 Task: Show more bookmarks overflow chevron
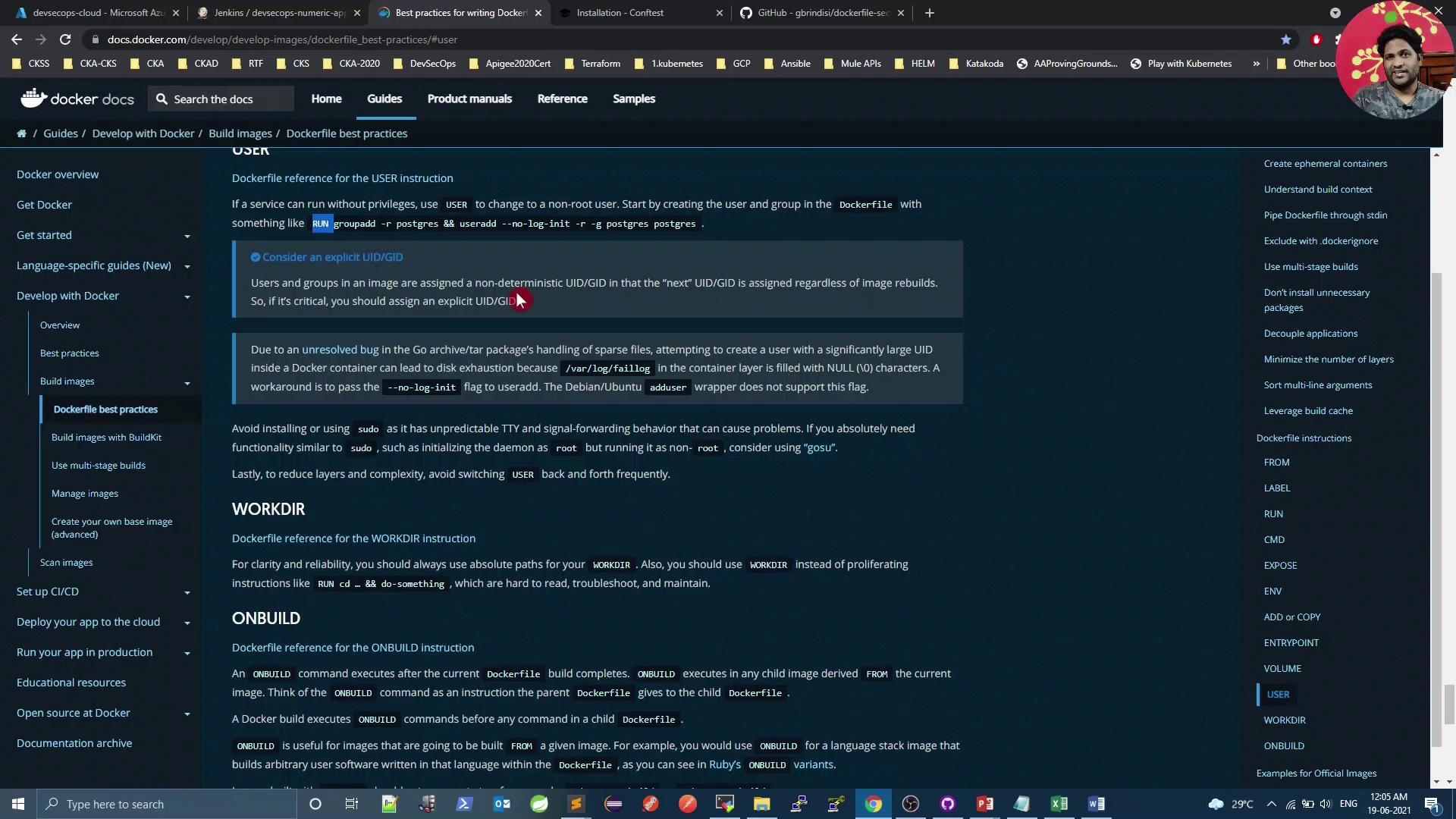1257,64
